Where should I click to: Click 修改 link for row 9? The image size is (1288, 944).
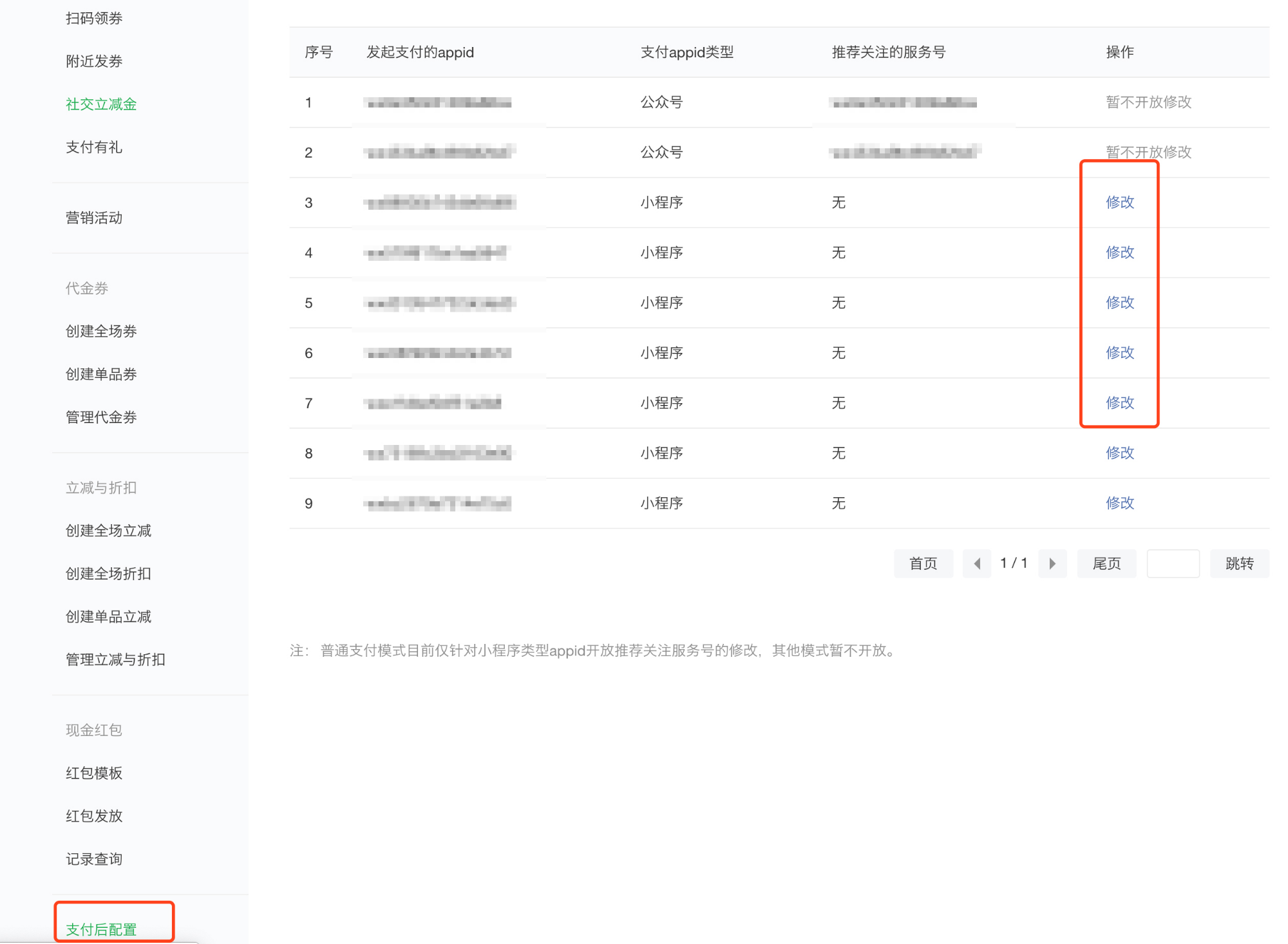[x=1119, y=504]
